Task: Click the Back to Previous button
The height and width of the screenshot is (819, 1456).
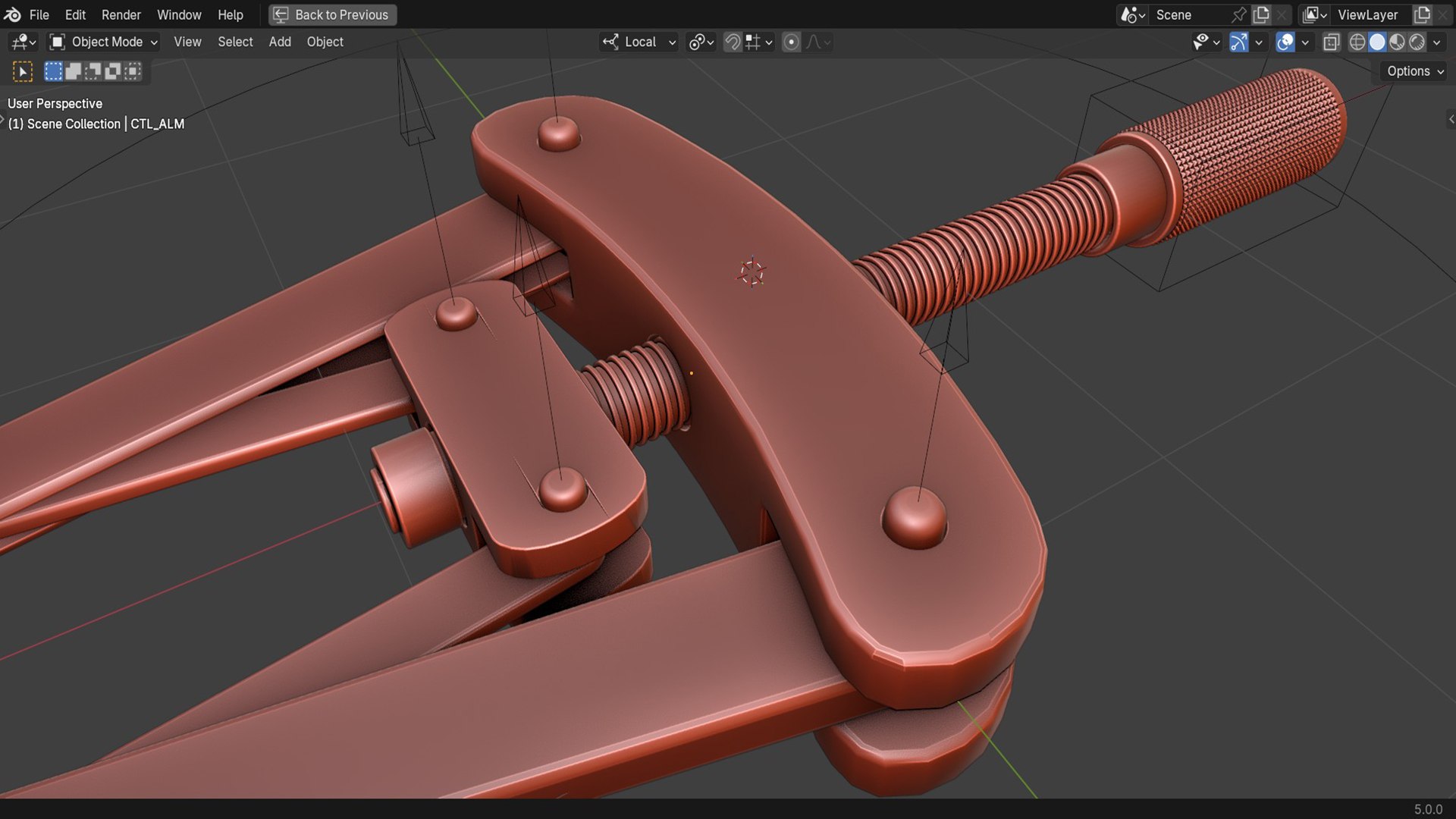Action: point(332,14)
